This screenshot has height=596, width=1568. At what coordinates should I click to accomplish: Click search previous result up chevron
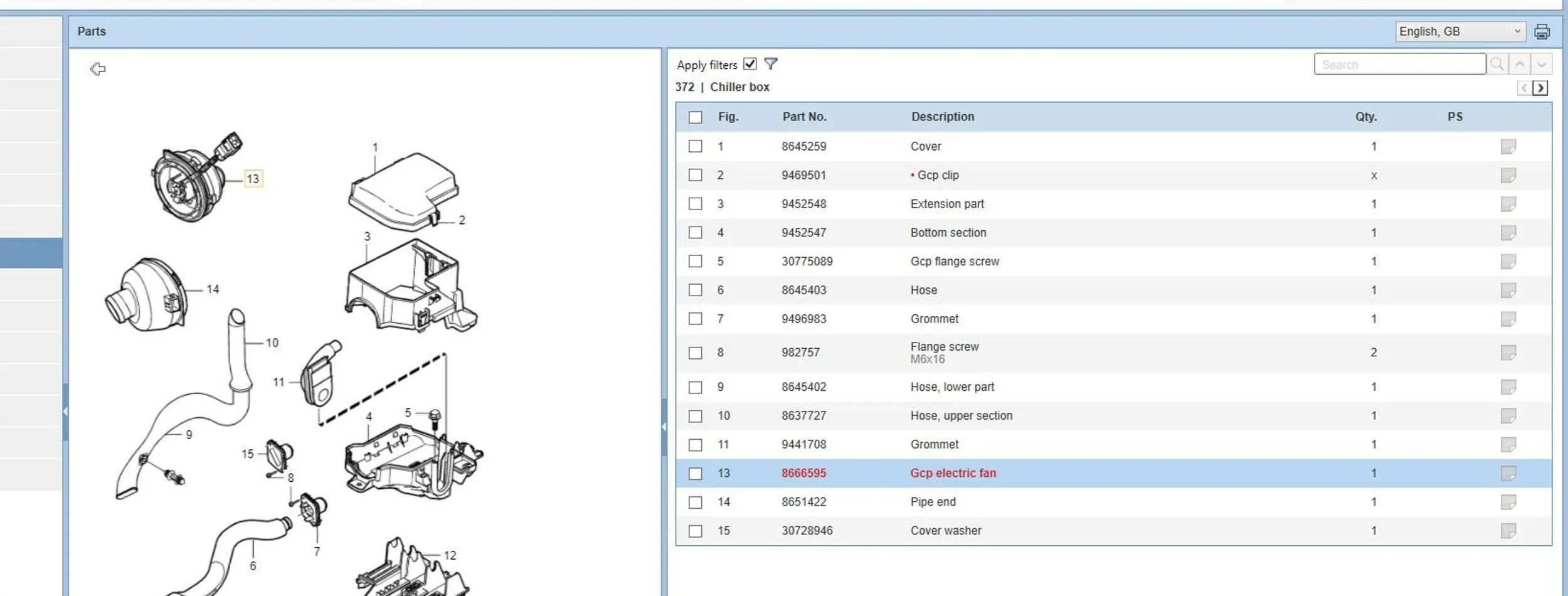[1520, 64]
